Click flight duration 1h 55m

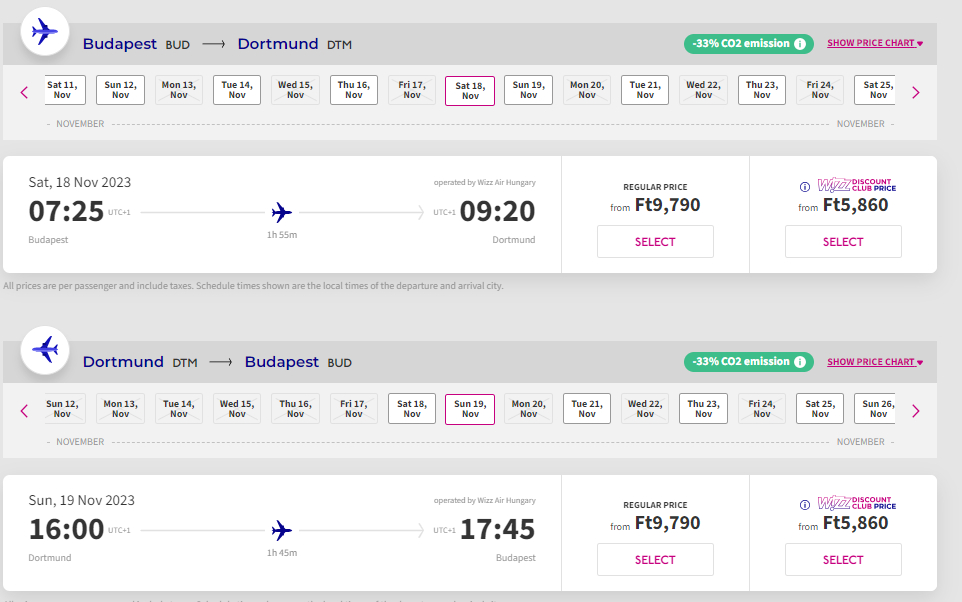tap(282, 235)
